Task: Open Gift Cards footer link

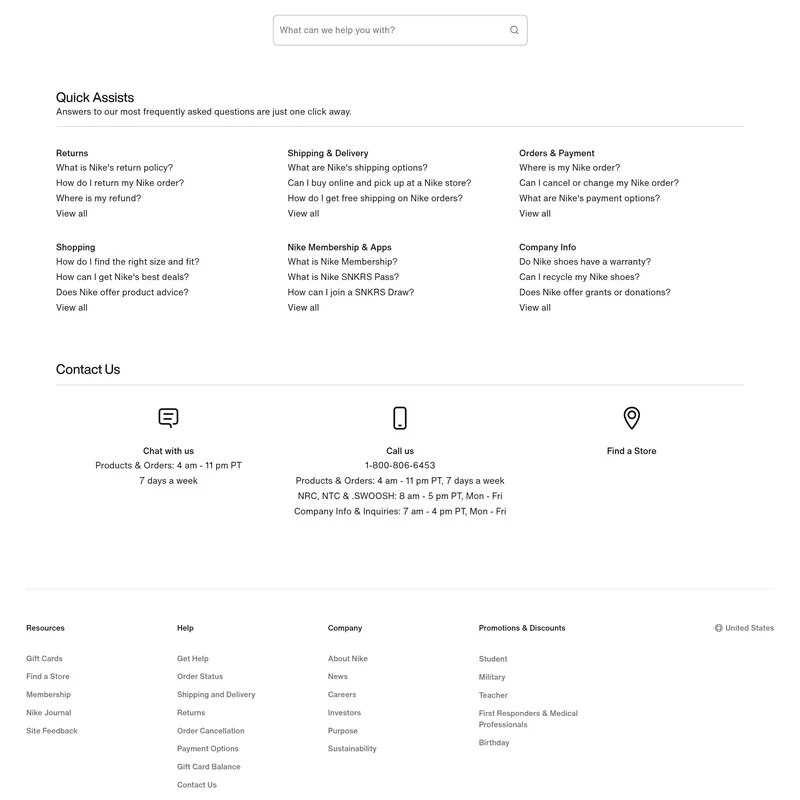Action: (44, 659)
